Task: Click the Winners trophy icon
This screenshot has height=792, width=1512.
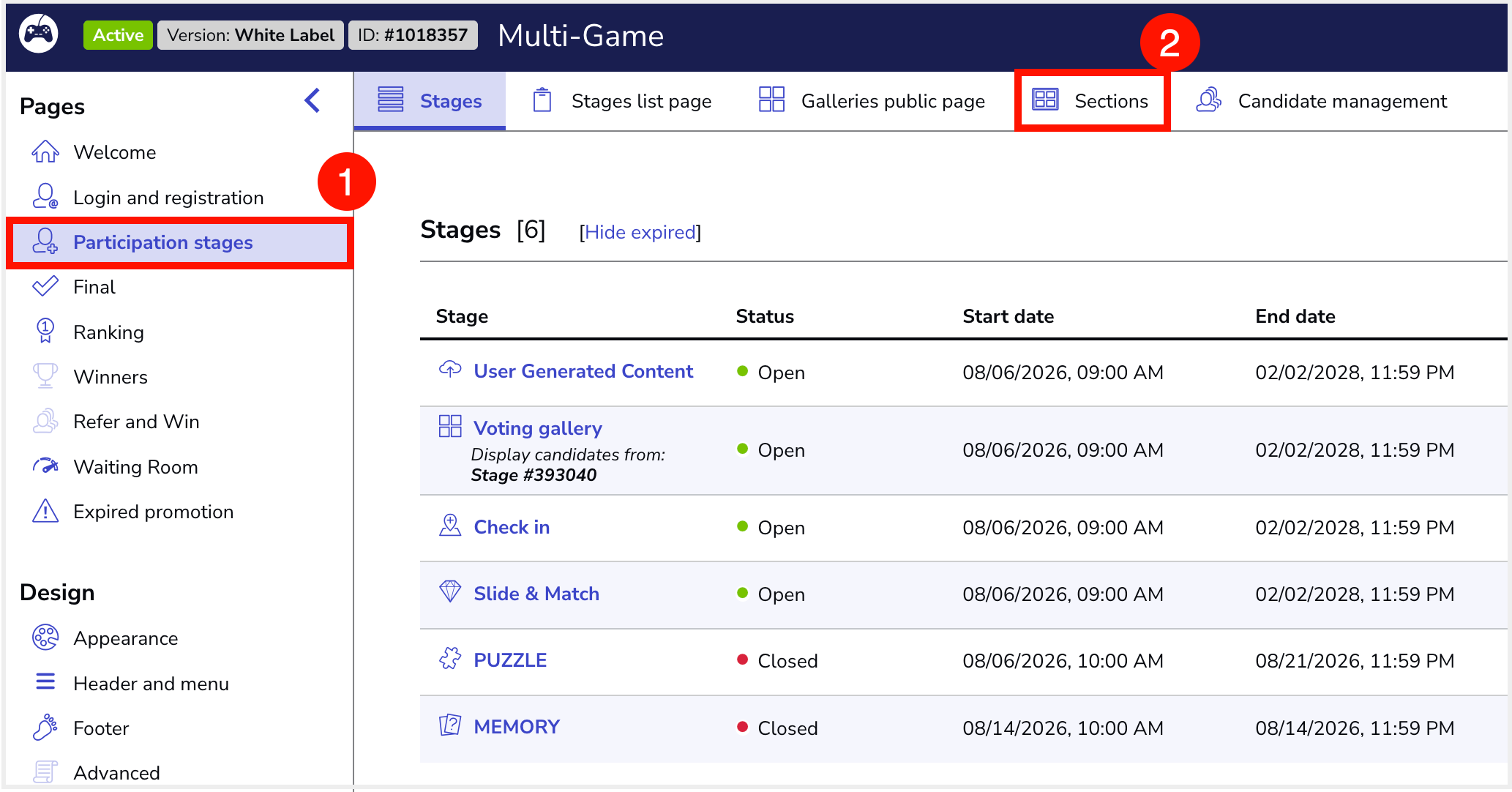Action: 45,376
